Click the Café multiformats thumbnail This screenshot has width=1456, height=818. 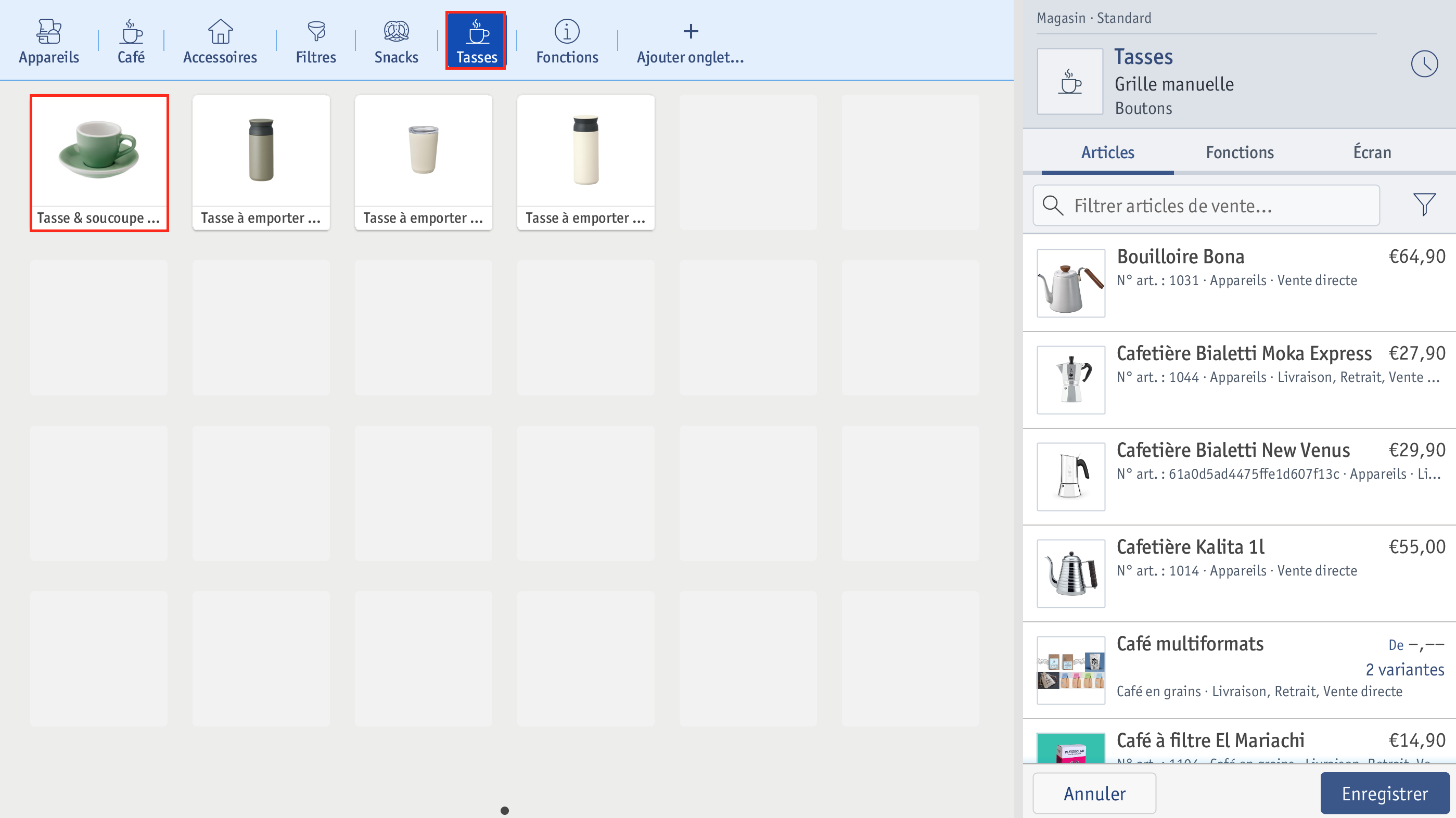click(1070, 670)
